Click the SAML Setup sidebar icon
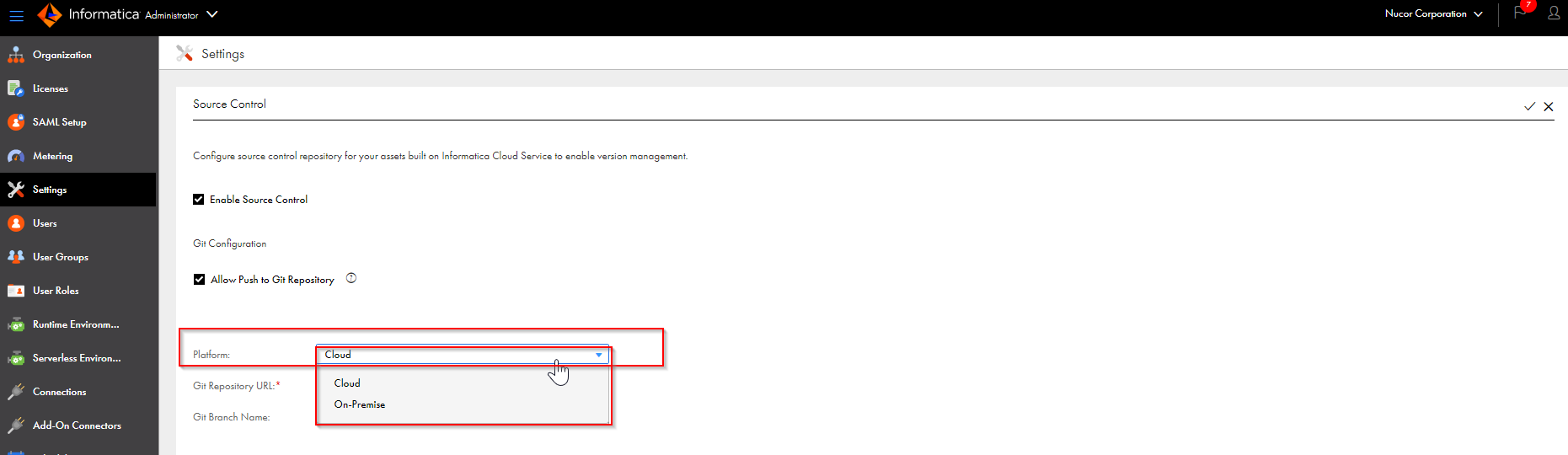Screen dimensions: 1568x455 click(16, 122)
